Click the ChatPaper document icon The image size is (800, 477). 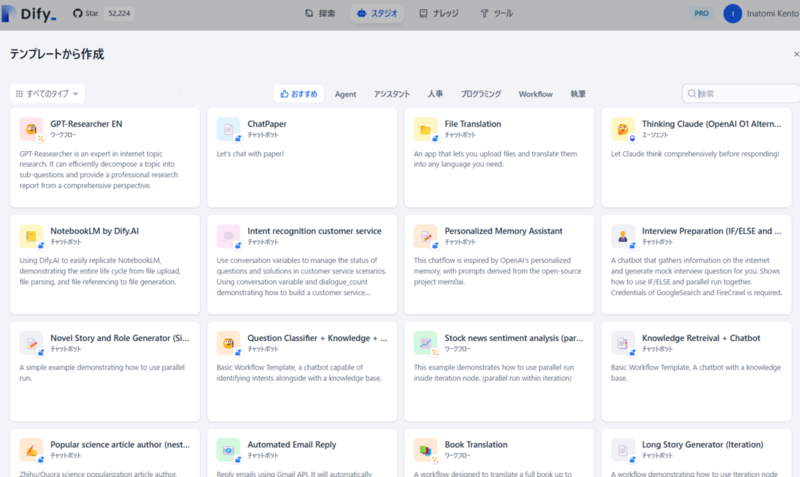(x=228, y=129)
